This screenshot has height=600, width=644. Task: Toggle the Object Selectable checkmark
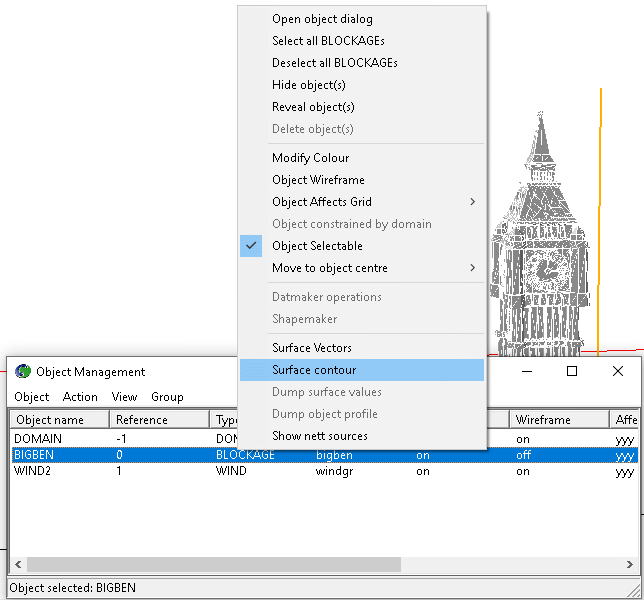[317, 246]
